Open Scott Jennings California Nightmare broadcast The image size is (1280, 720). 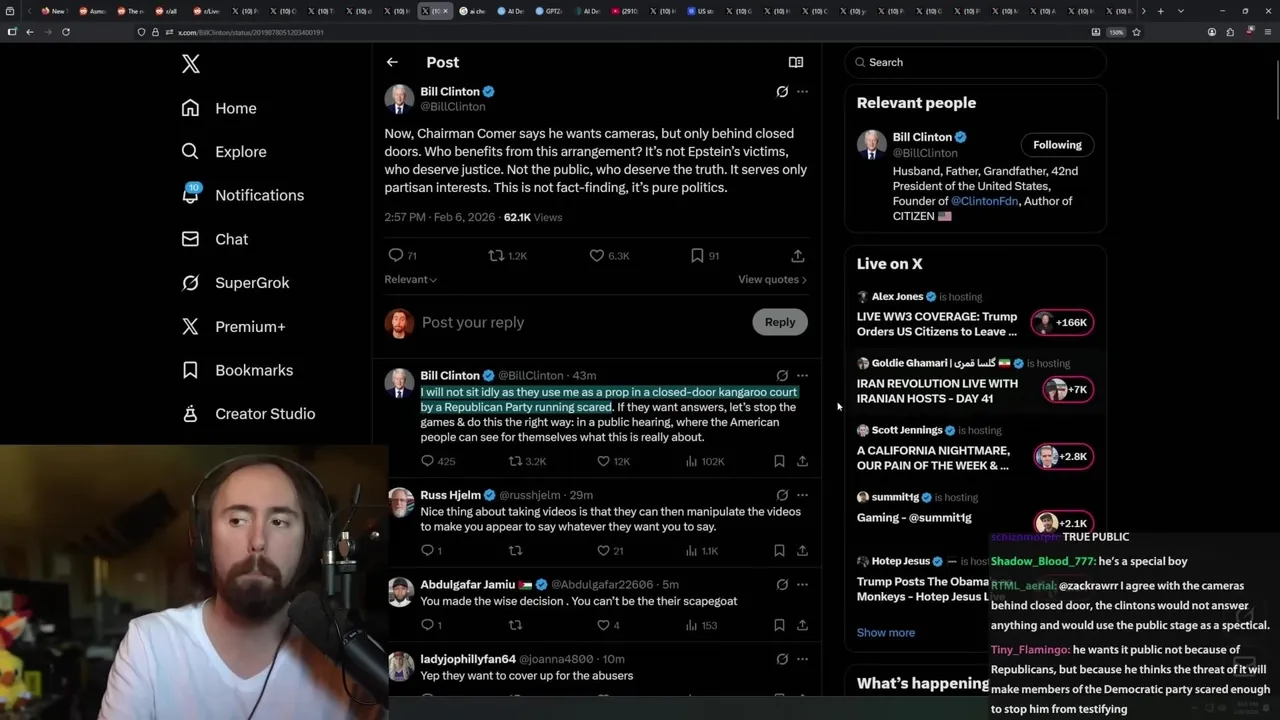point(975,449)
